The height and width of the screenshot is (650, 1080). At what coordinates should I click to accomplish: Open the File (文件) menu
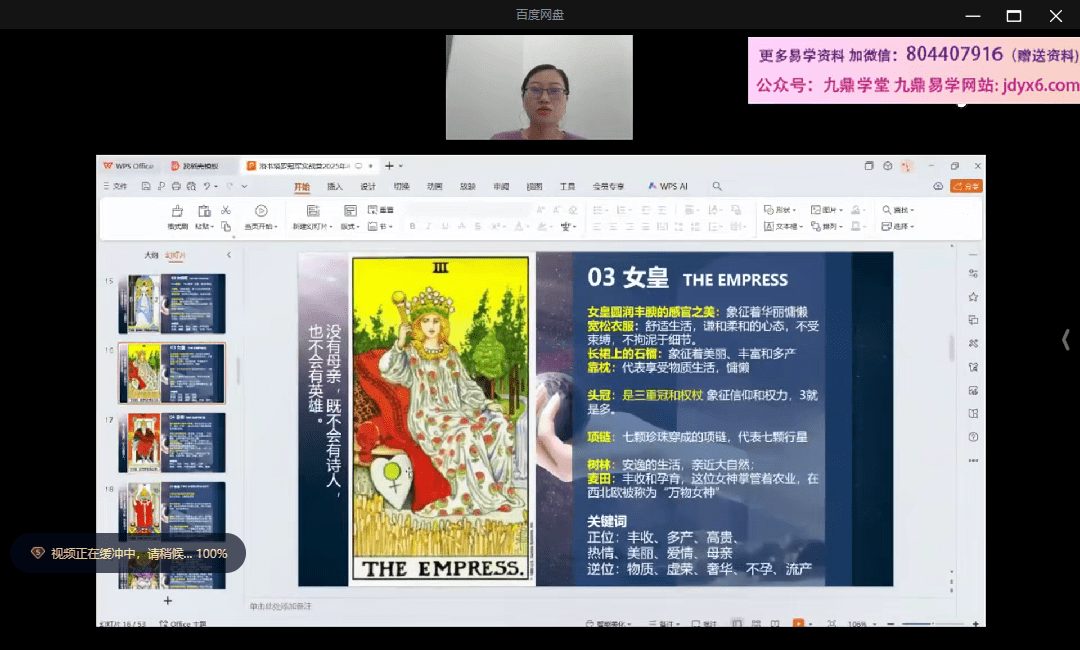click(x=116, y=186)
